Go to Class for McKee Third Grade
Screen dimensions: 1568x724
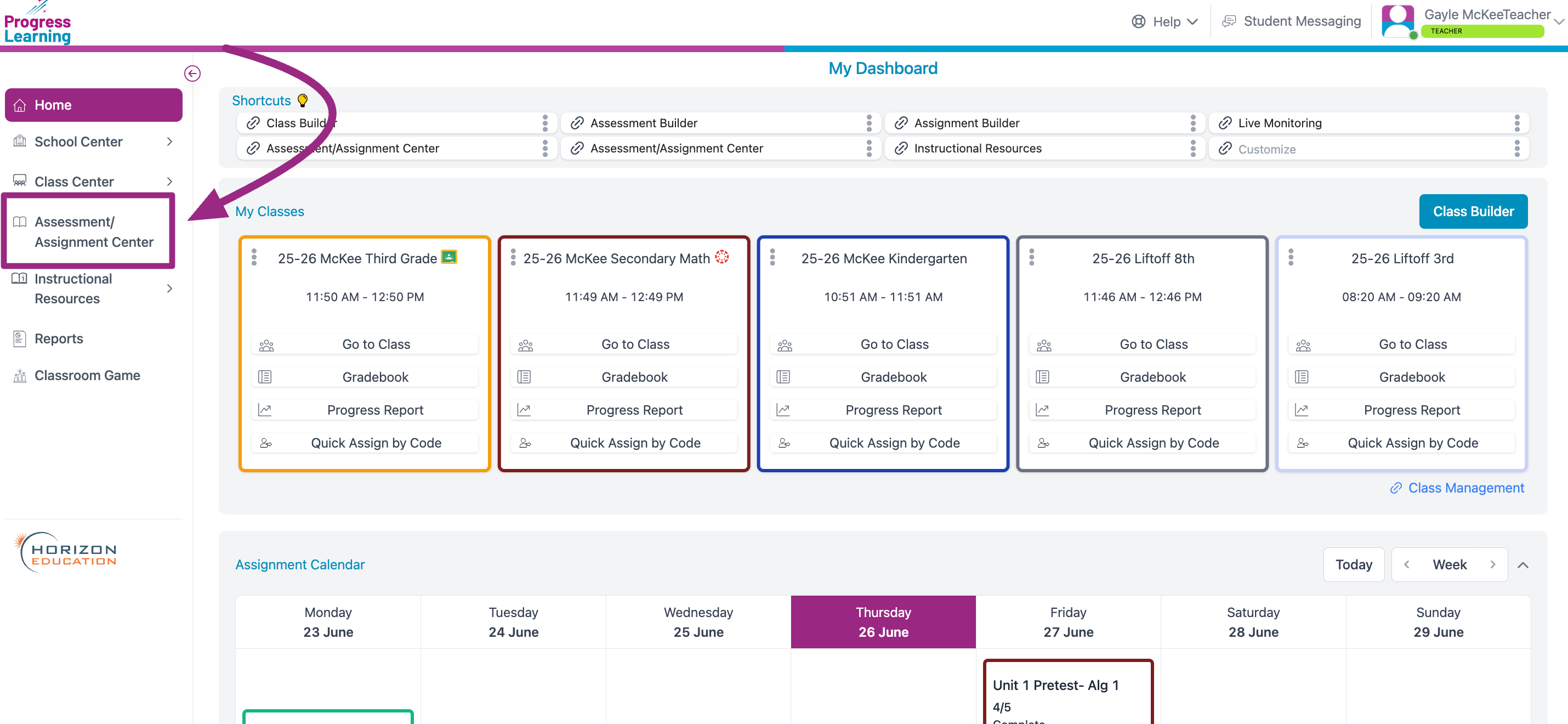(x=365, y=344)
